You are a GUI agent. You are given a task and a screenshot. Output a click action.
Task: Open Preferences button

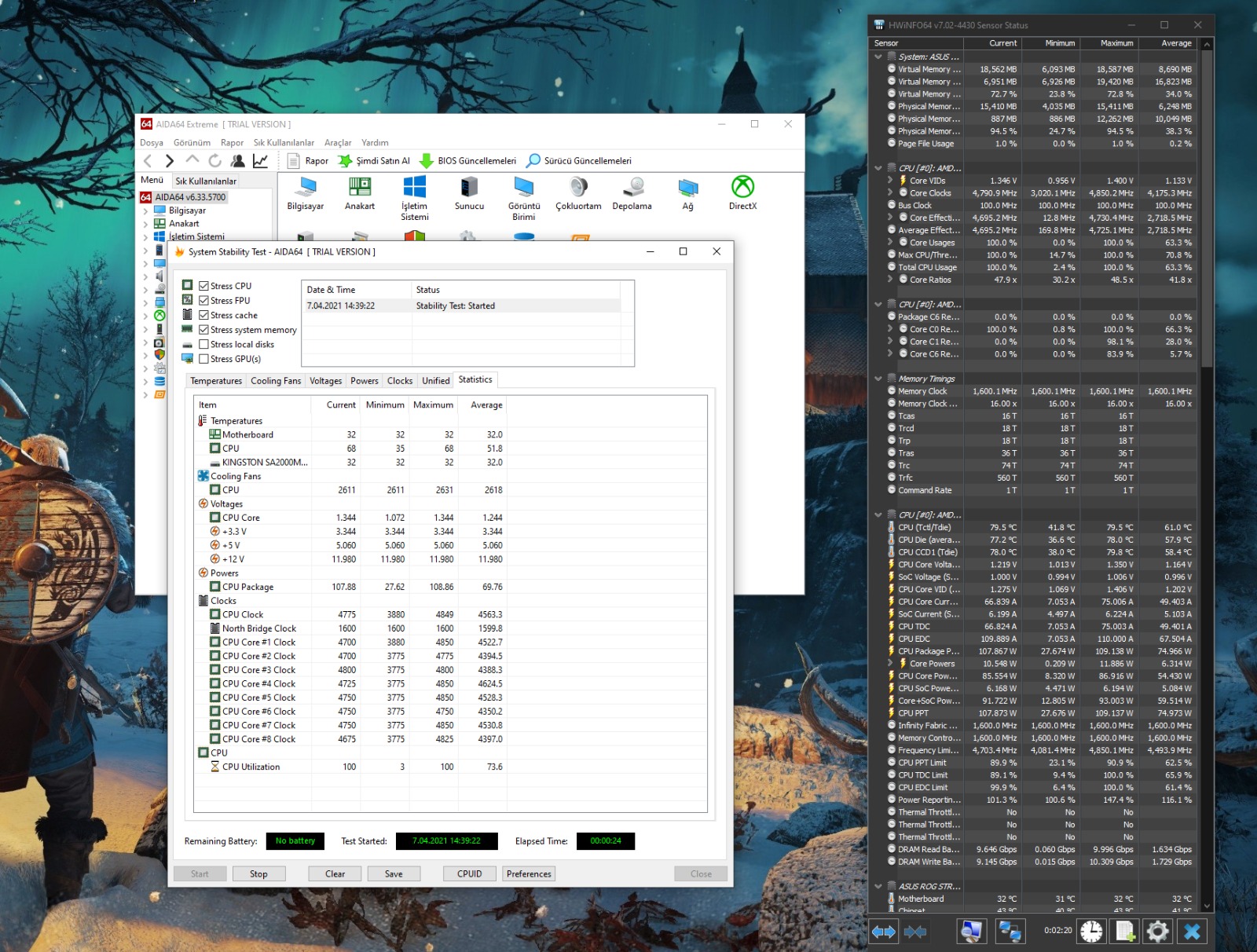point(529,873)
